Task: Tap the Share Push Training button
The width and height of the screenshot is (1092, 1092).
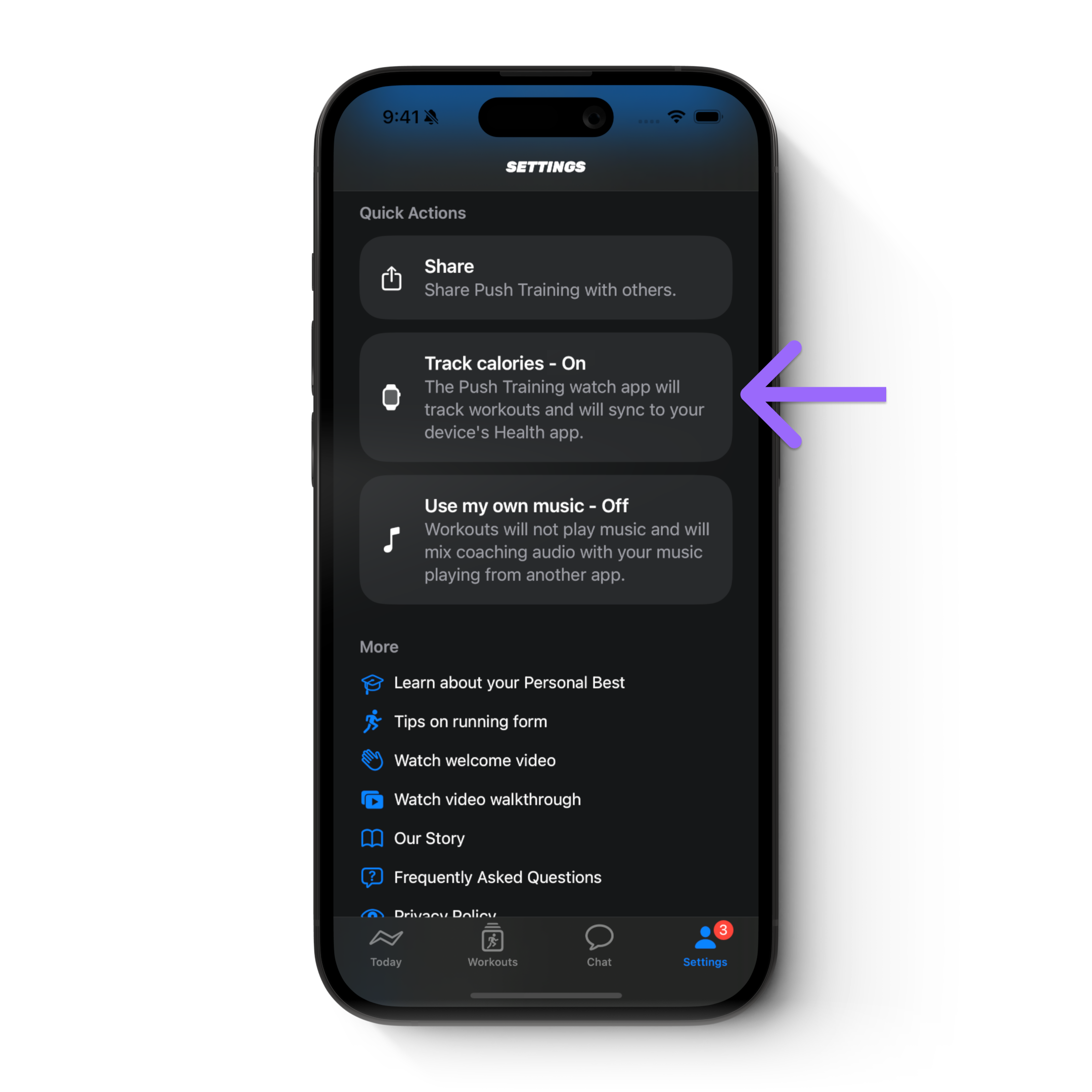Action: pos(546,278)
